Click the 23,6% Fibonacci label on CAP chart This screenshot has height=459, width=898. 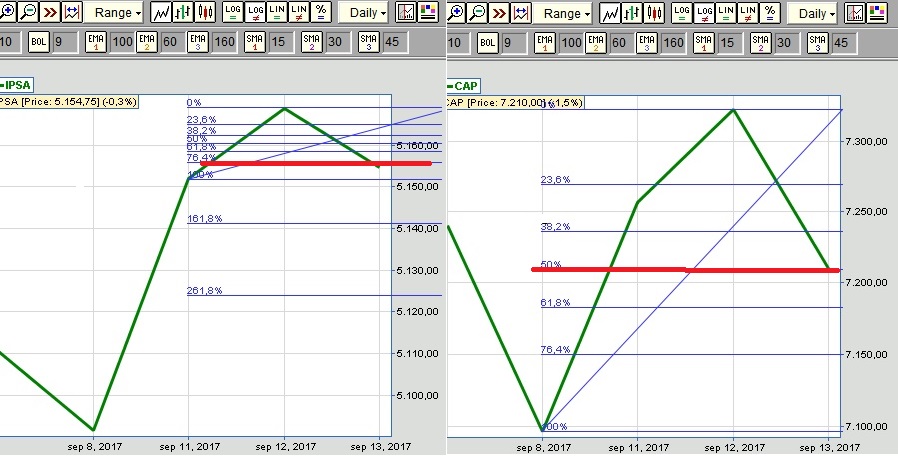[556, 179]
